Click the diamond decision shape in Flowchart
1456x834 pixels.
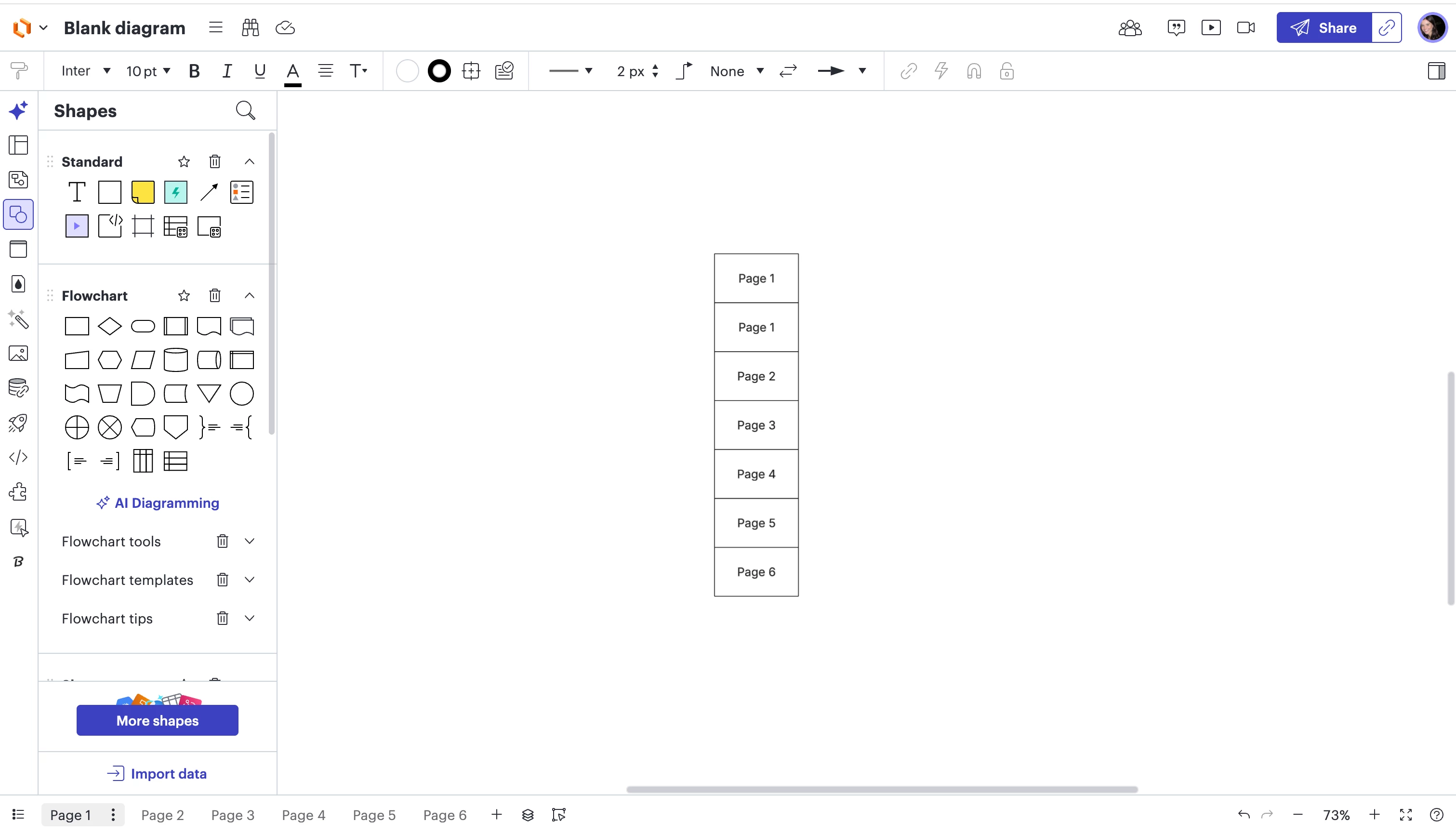109,327
